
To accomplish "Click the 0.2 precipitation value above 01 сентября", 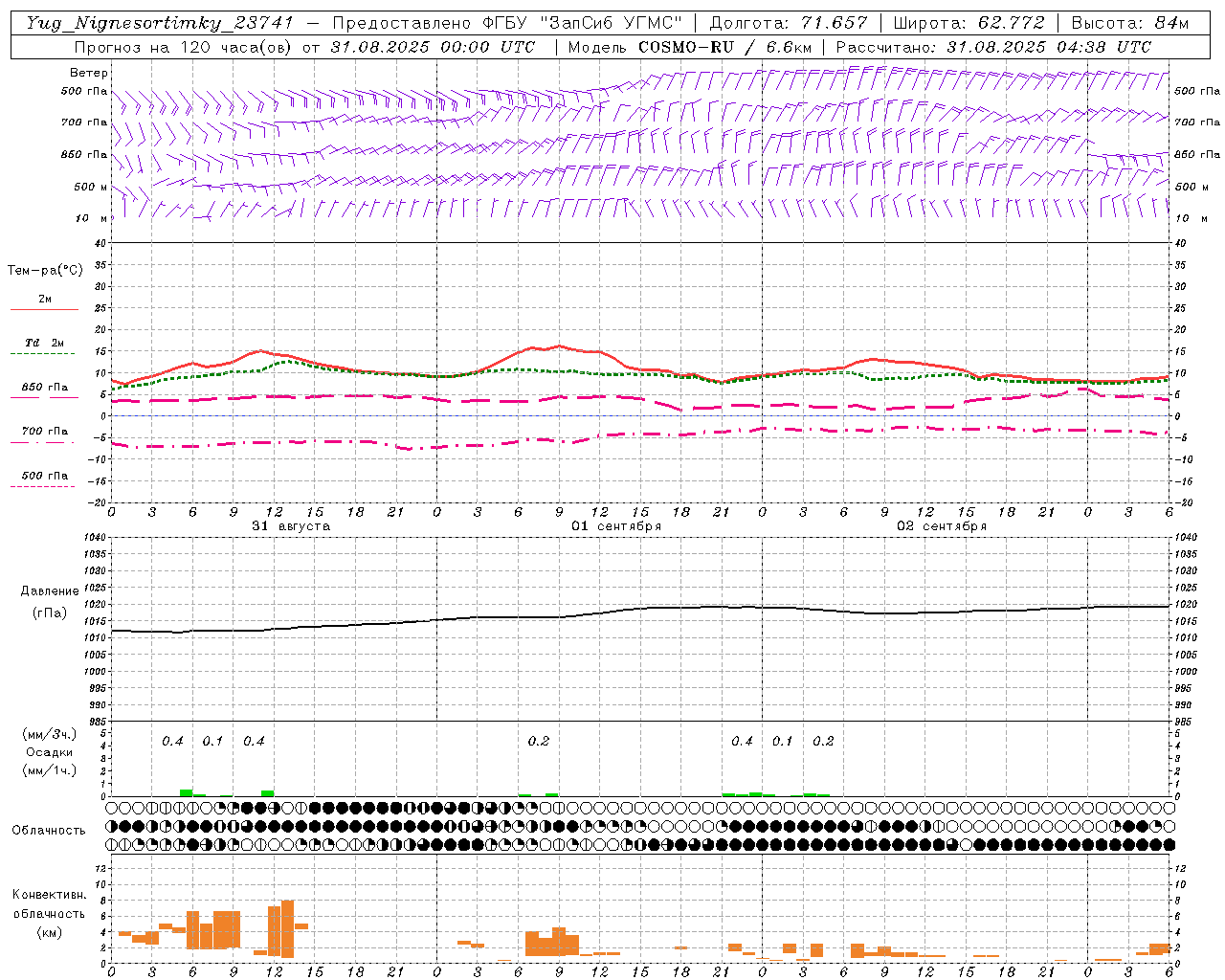I will (x=539, y=742).
